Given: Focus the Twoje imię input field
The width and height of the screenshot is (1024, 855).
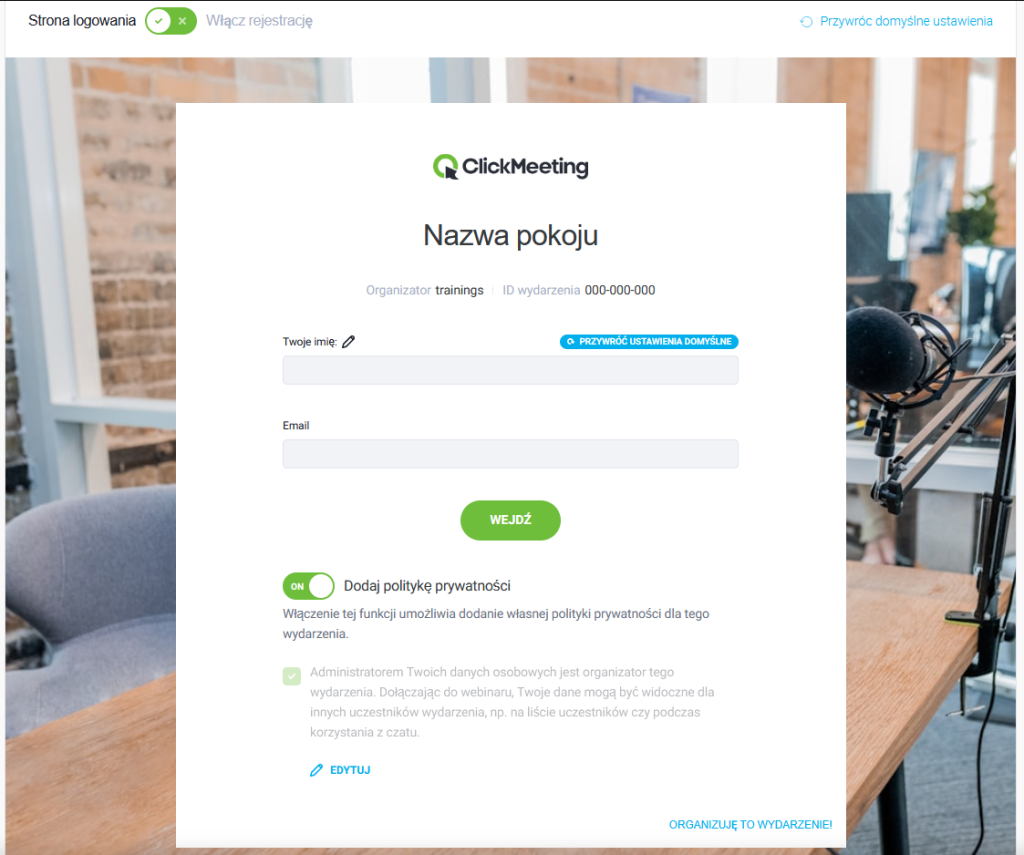Looking at the screenshot, I should pos(511,370).
